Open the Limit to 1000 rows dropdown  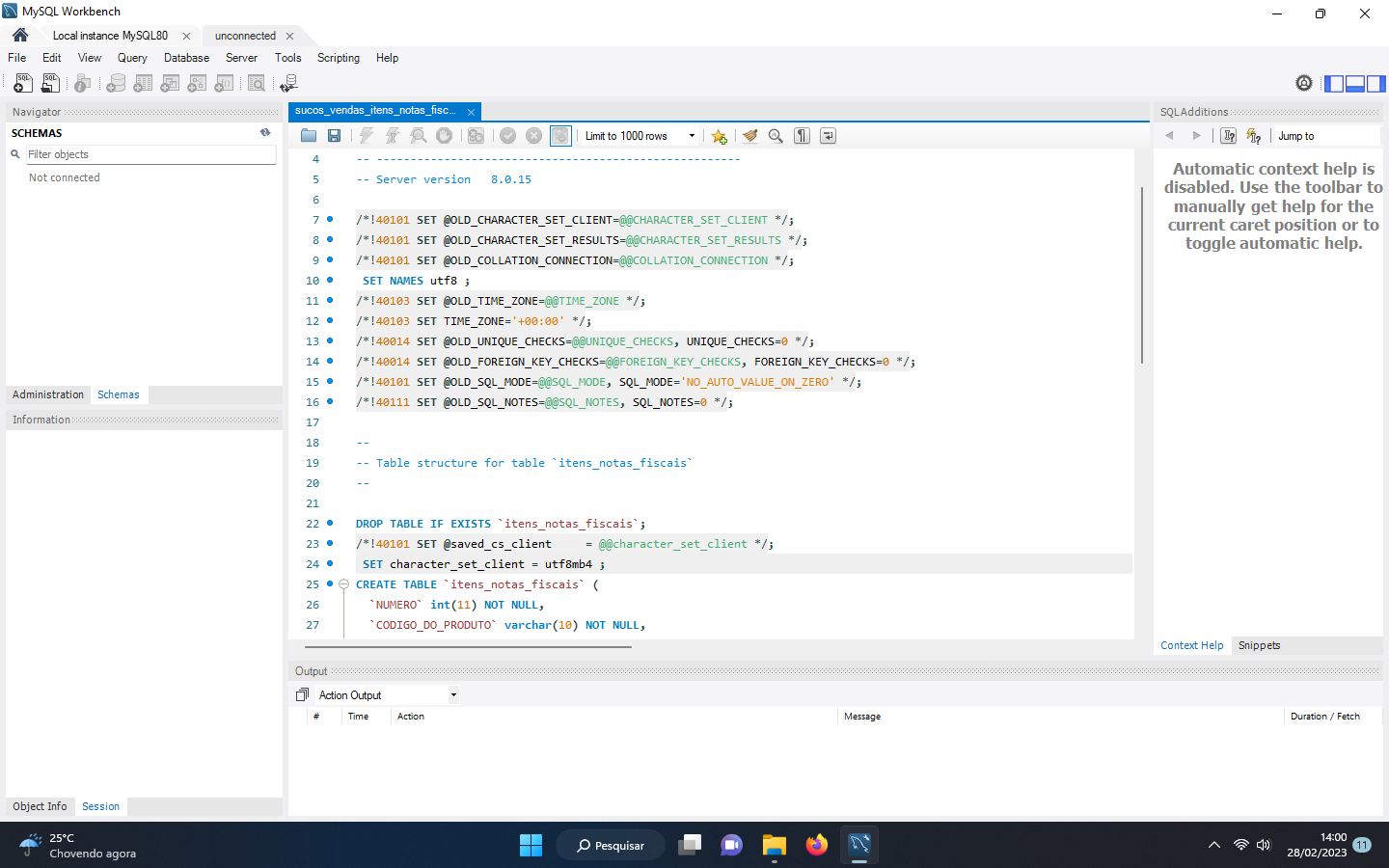tap(640, 136)
